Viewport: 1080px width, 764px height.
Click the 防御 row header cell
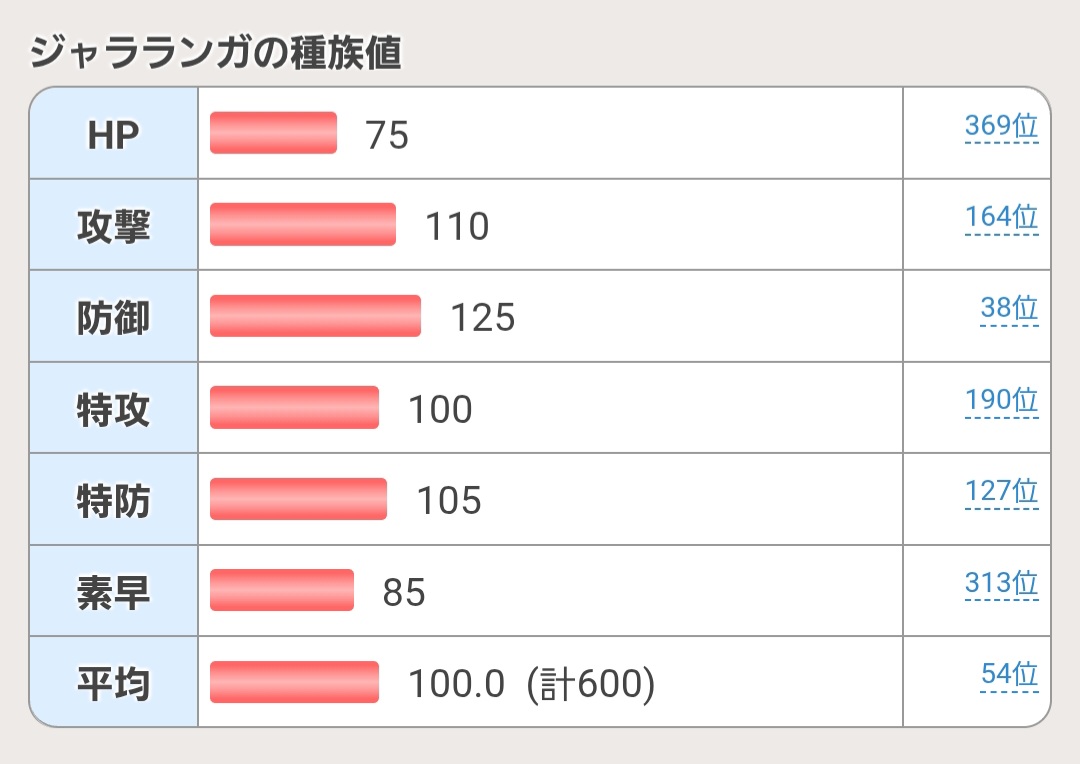point(113,317)
